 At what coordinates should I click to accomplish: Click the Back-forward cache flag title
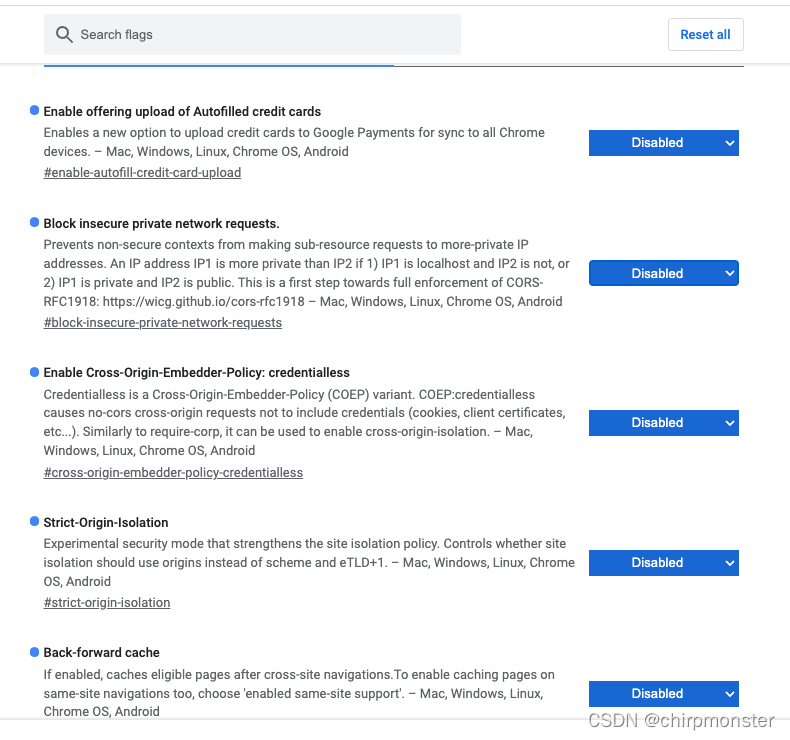pyautogui.click(x=101, y=652)
